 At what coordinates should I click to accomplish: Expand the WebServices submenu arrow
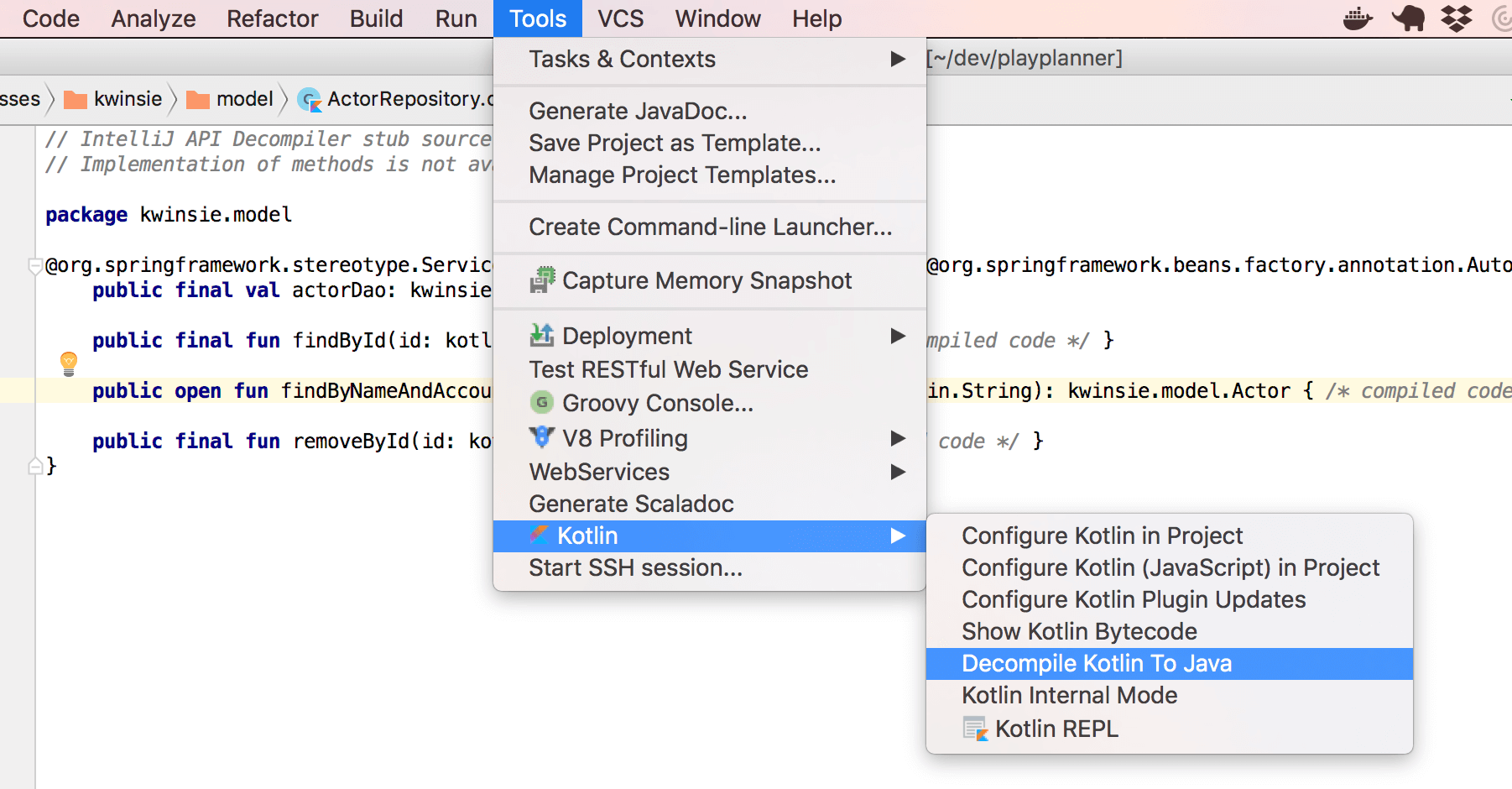point(898,472)
